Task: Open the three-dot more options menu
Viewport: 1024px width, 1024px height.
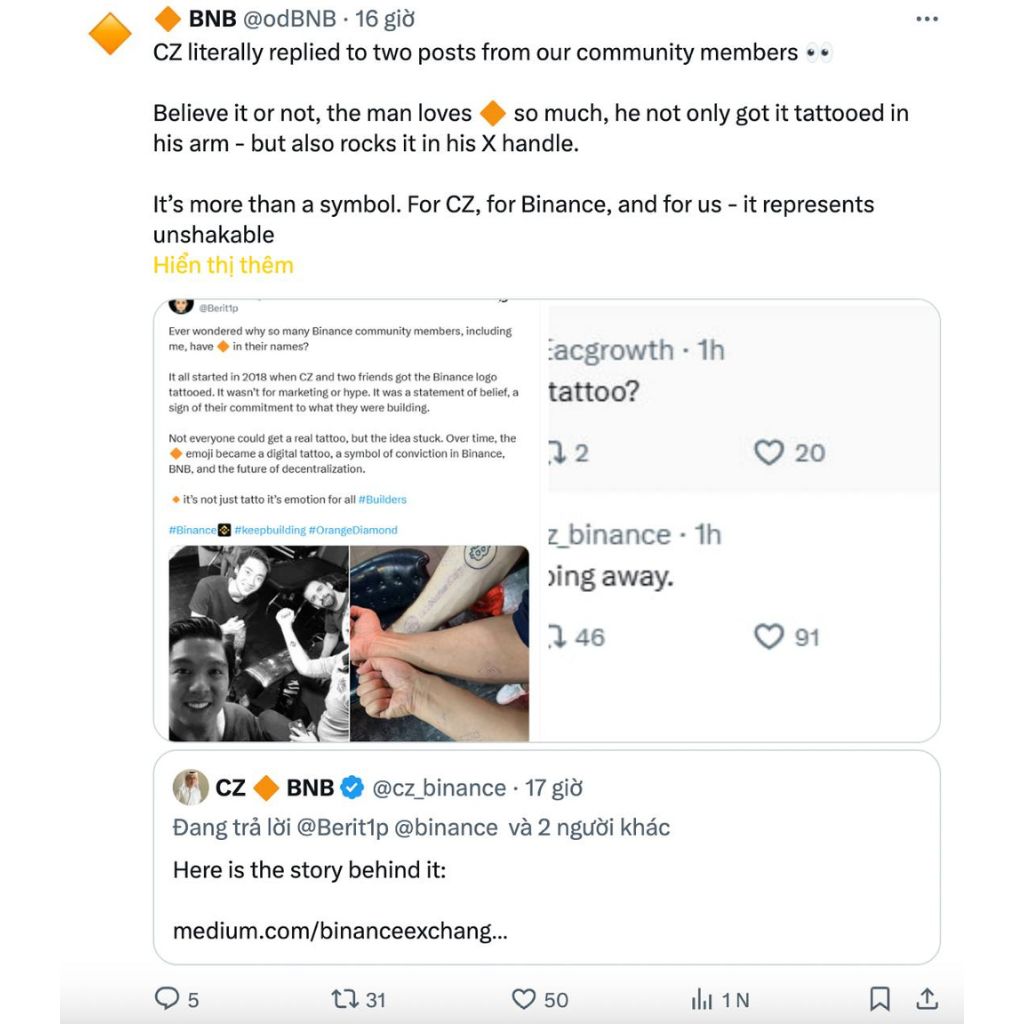Action: (927, 19)
